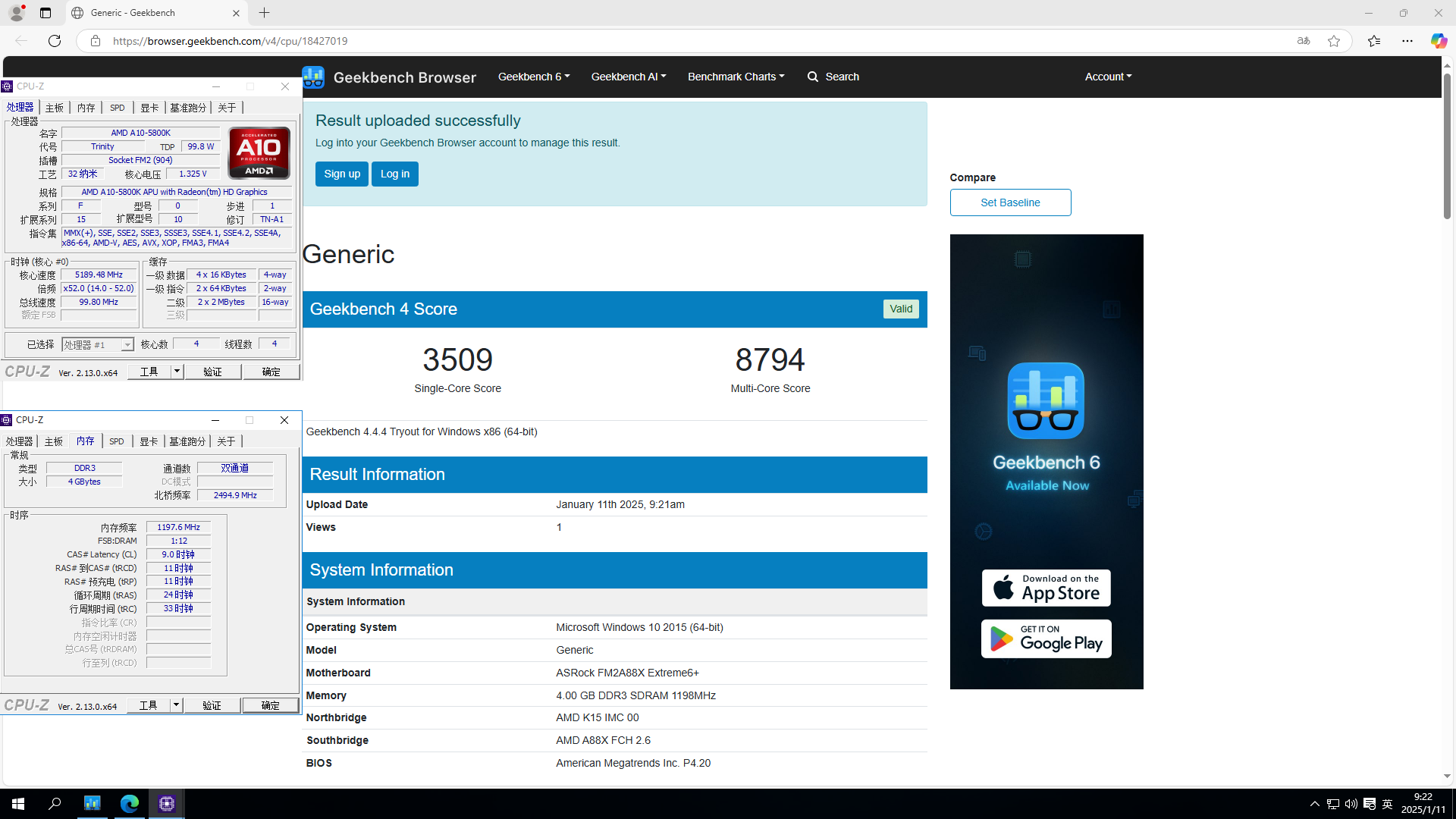
Task: Open processor selection combo box in CPU-Z
Action: tap(98, 345)
